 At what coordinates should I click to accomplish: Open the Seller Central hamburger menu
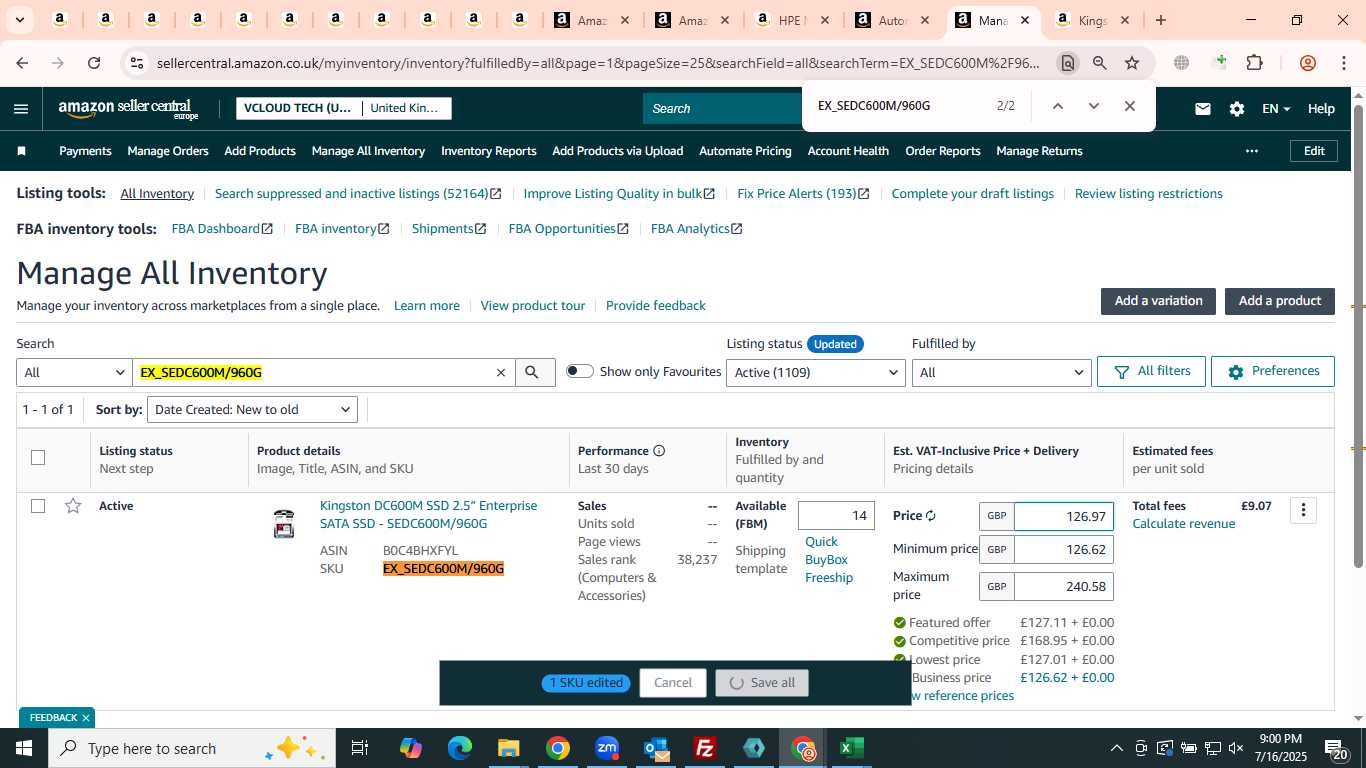21,109
